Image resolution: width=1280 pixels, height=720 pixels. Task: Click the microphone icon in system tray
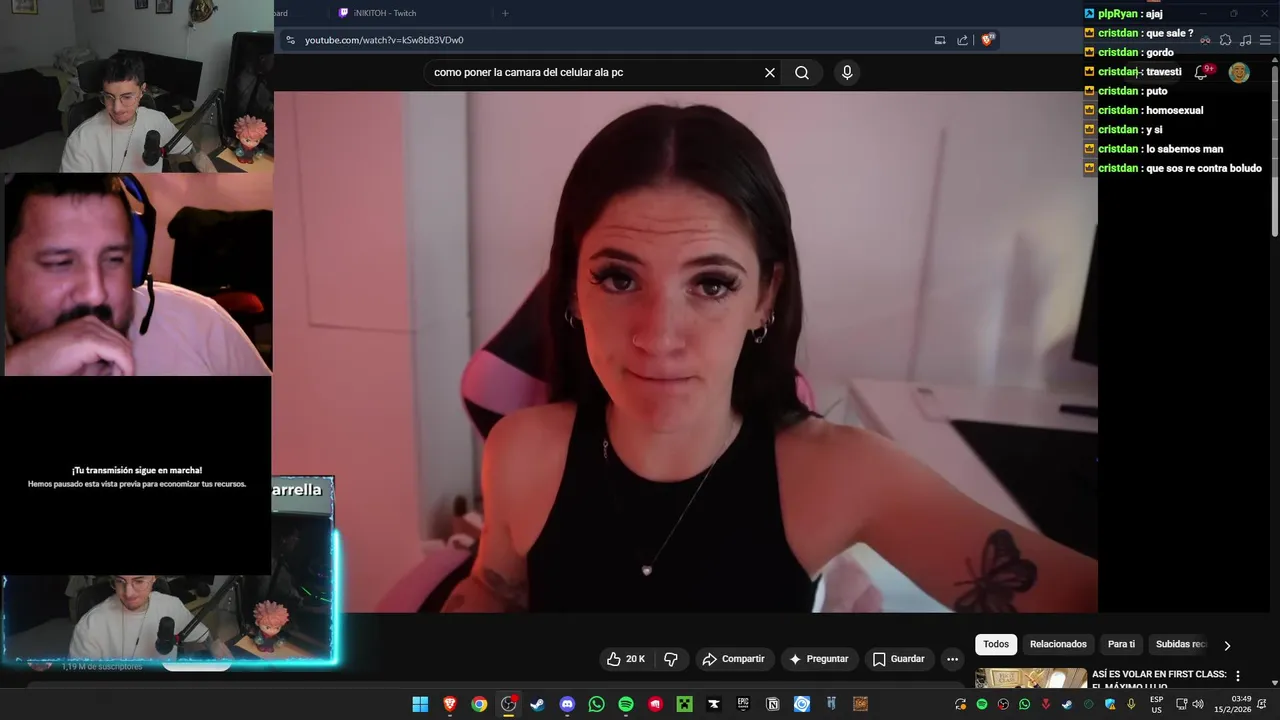pyautogui.click(x=1131, y=704)
